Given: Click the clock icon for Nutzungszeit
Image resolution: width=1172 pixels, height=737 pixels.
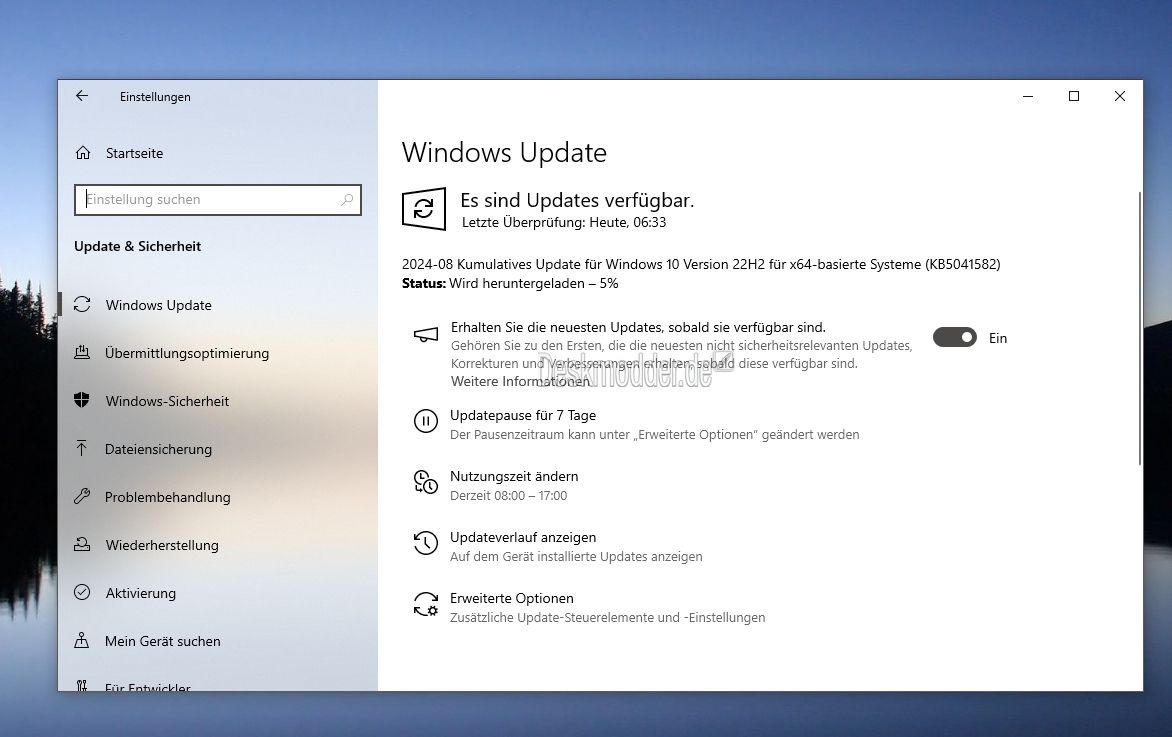Looking at the screenshot, I should pyautogui.click(x=426, y=482).
